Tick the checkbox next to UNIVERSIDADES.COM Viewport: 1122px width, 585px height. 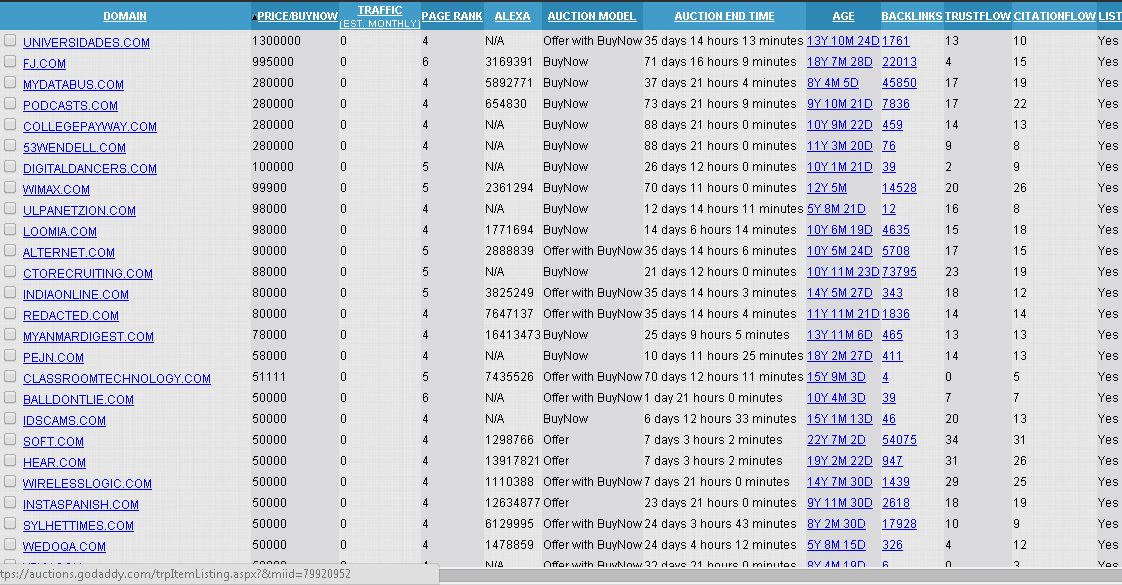click(x=10, y=41)
